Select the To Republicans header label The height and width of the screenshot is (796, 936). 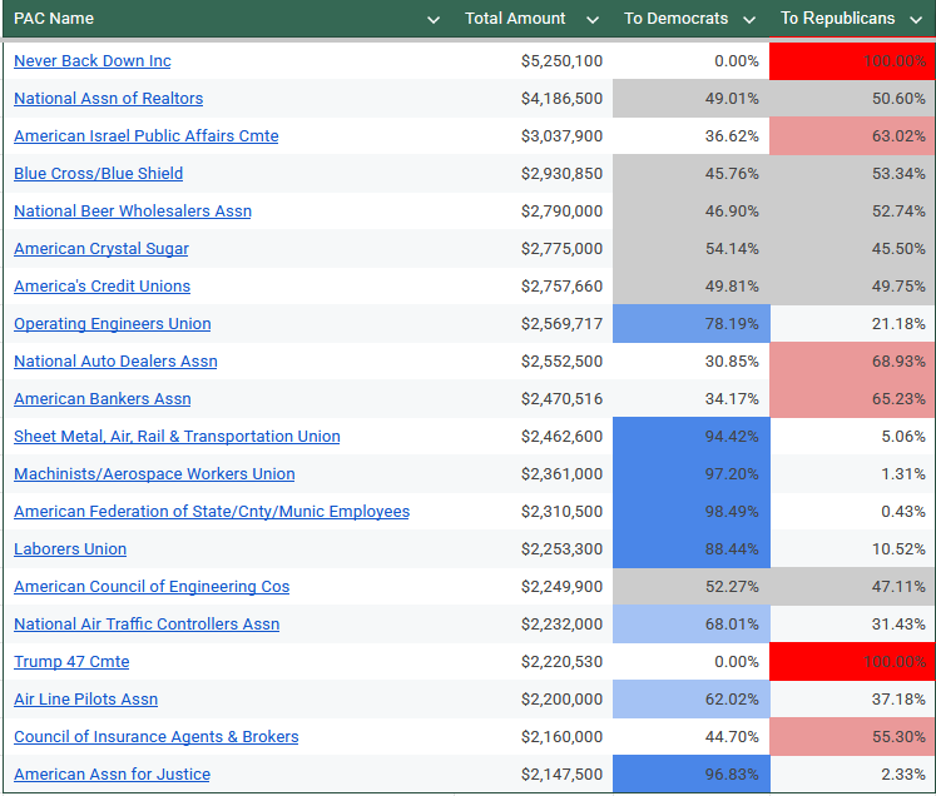pyautogui.click(x=838, y=19)
